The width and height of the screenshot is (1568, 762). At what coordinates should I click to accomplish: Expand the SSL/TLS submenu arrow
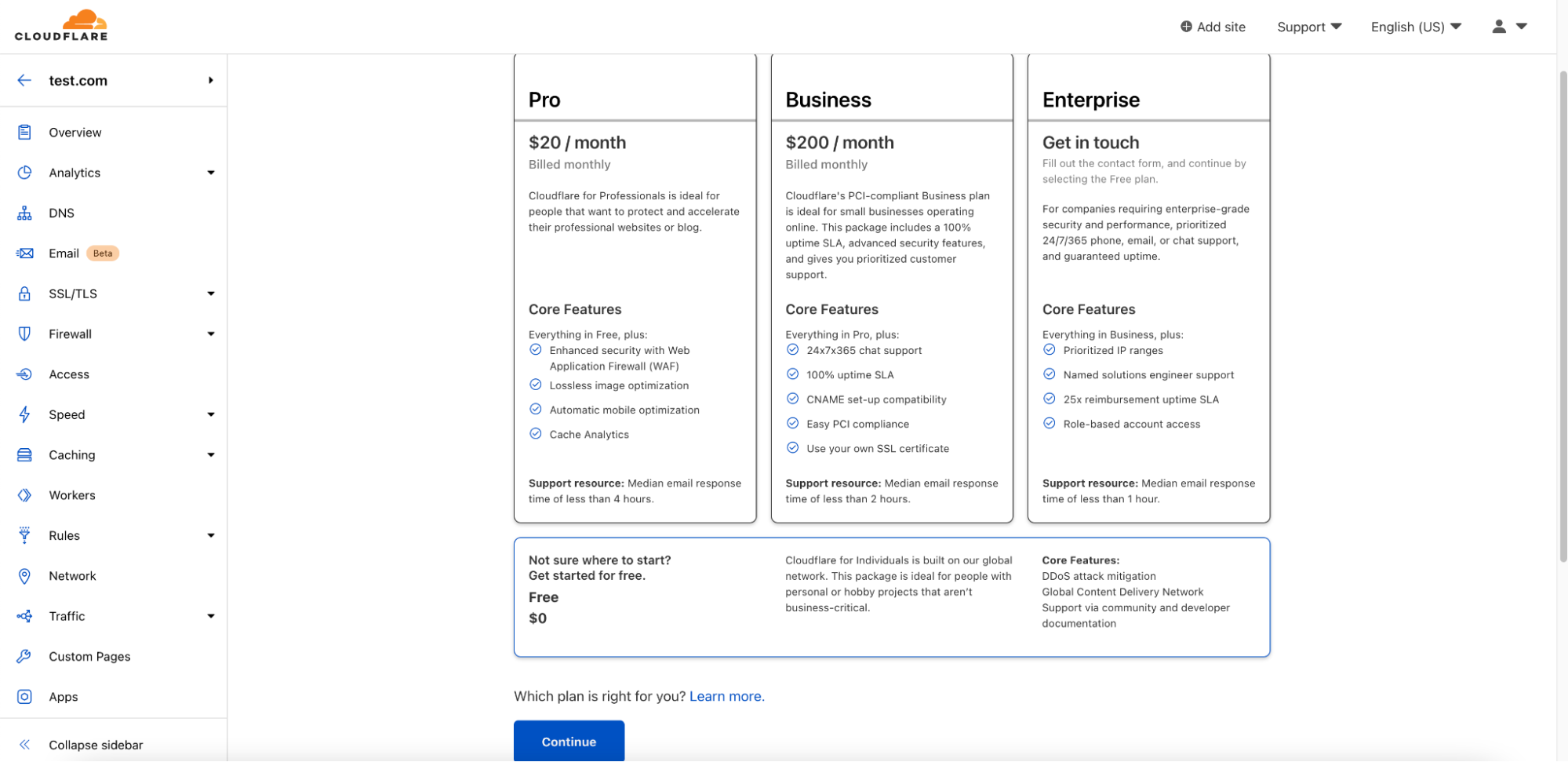[211, 293]
